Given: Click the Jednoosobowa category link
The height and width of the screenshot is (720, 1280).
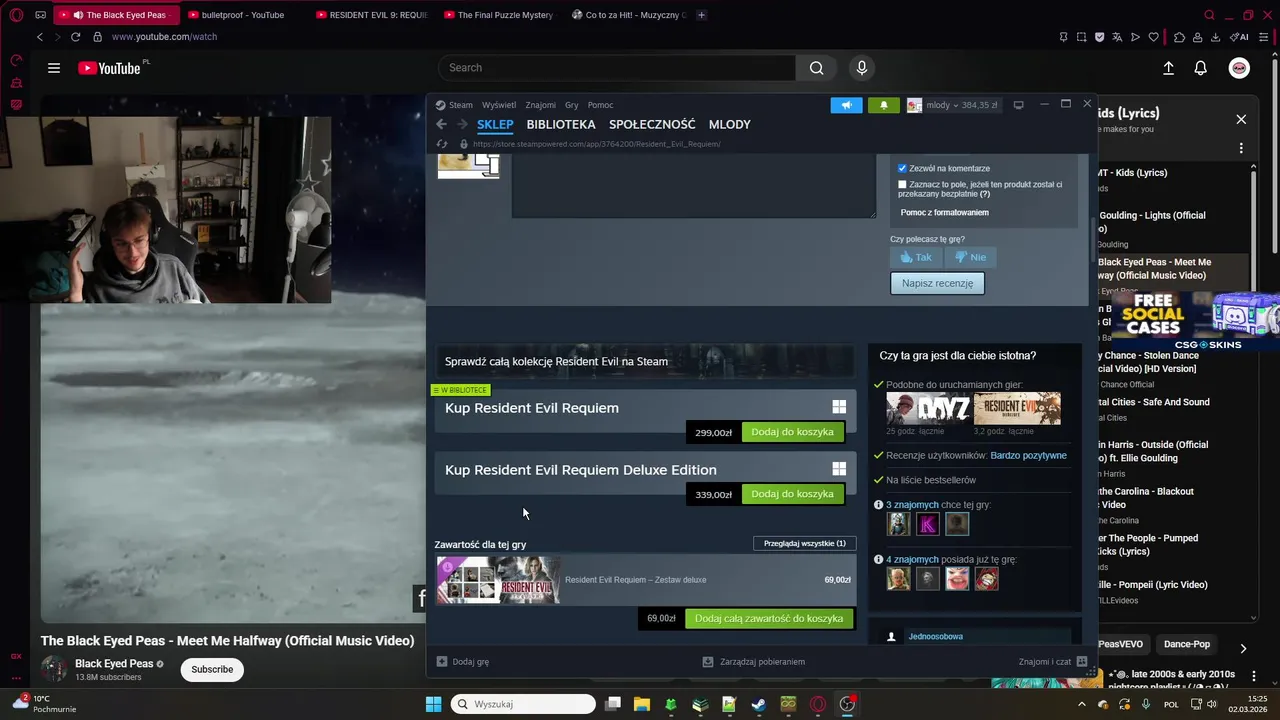Looking at the screenshot, I should tap(935, 636).
